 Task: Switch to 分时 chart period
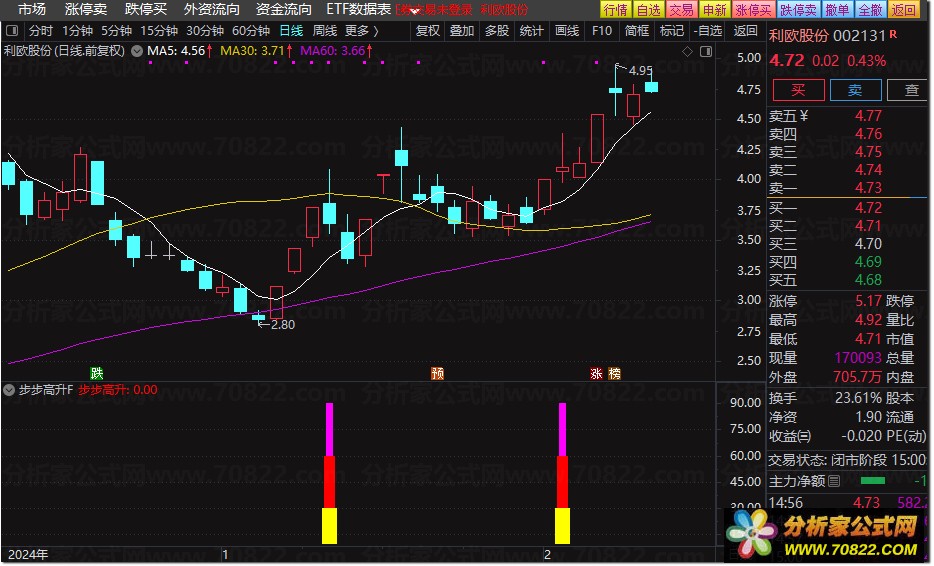pyautogui.click(x=41, y=30)
